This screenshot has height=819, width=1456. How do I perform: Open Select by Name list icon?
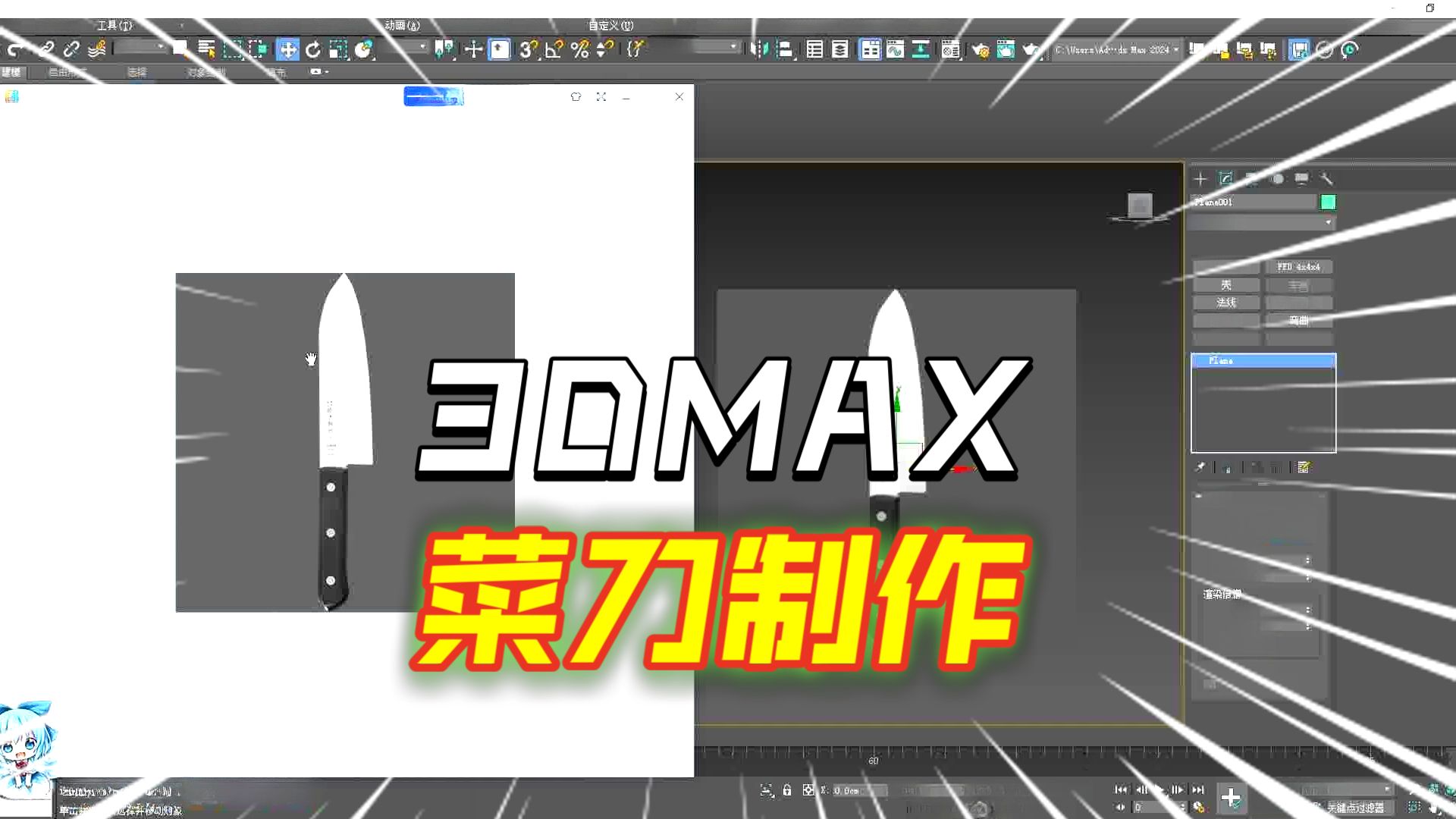(206, 50)
